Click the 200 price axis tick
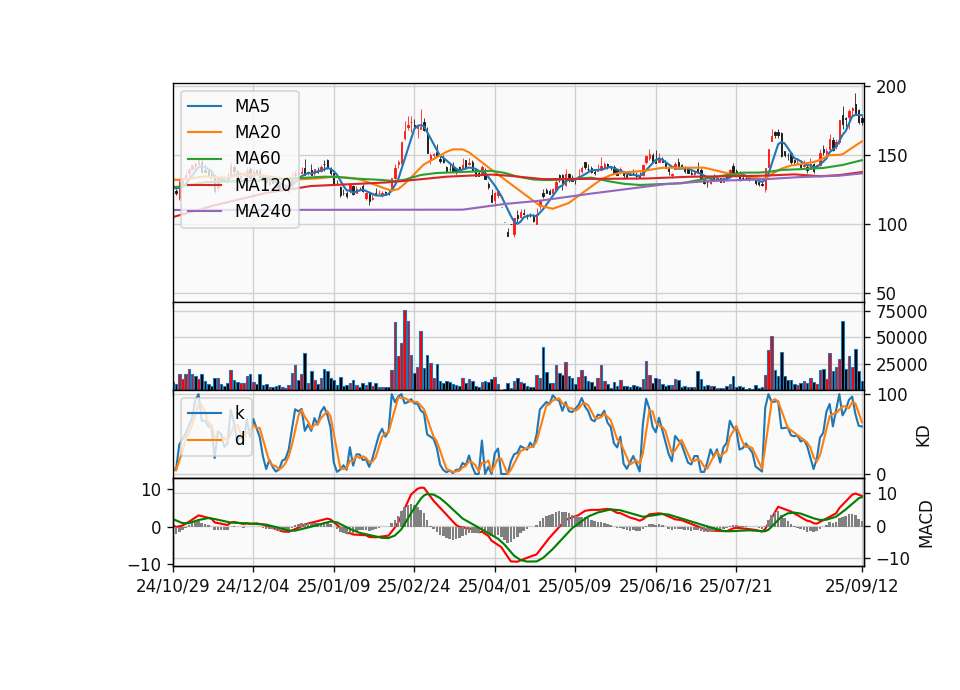The height and width of the screenshot is (690, 960). pyautogui.click(x=891, y=87)
